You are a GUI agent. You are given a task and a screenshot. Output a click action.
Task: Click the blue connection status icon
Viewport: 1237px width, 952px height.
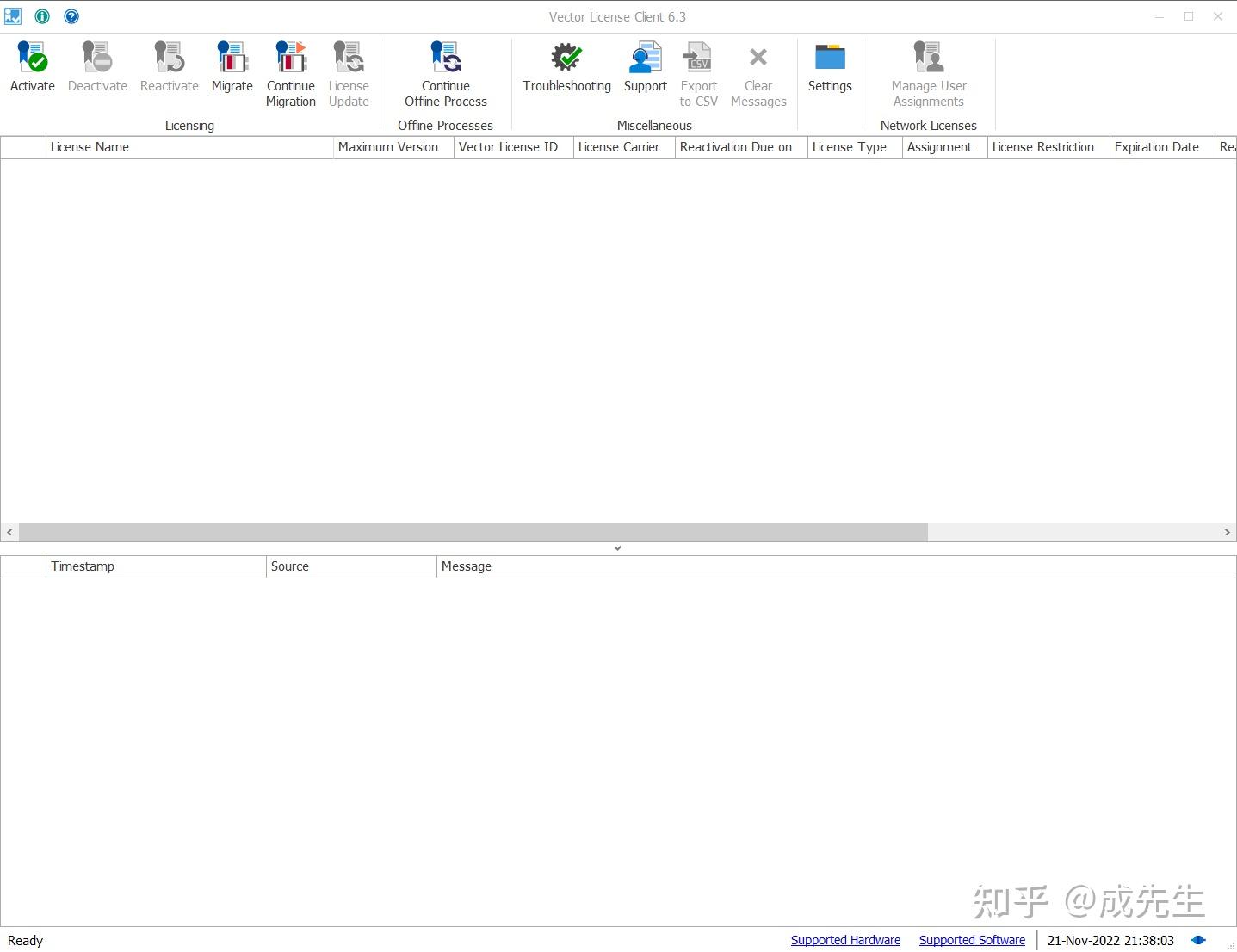click(x=1198, y=940)
